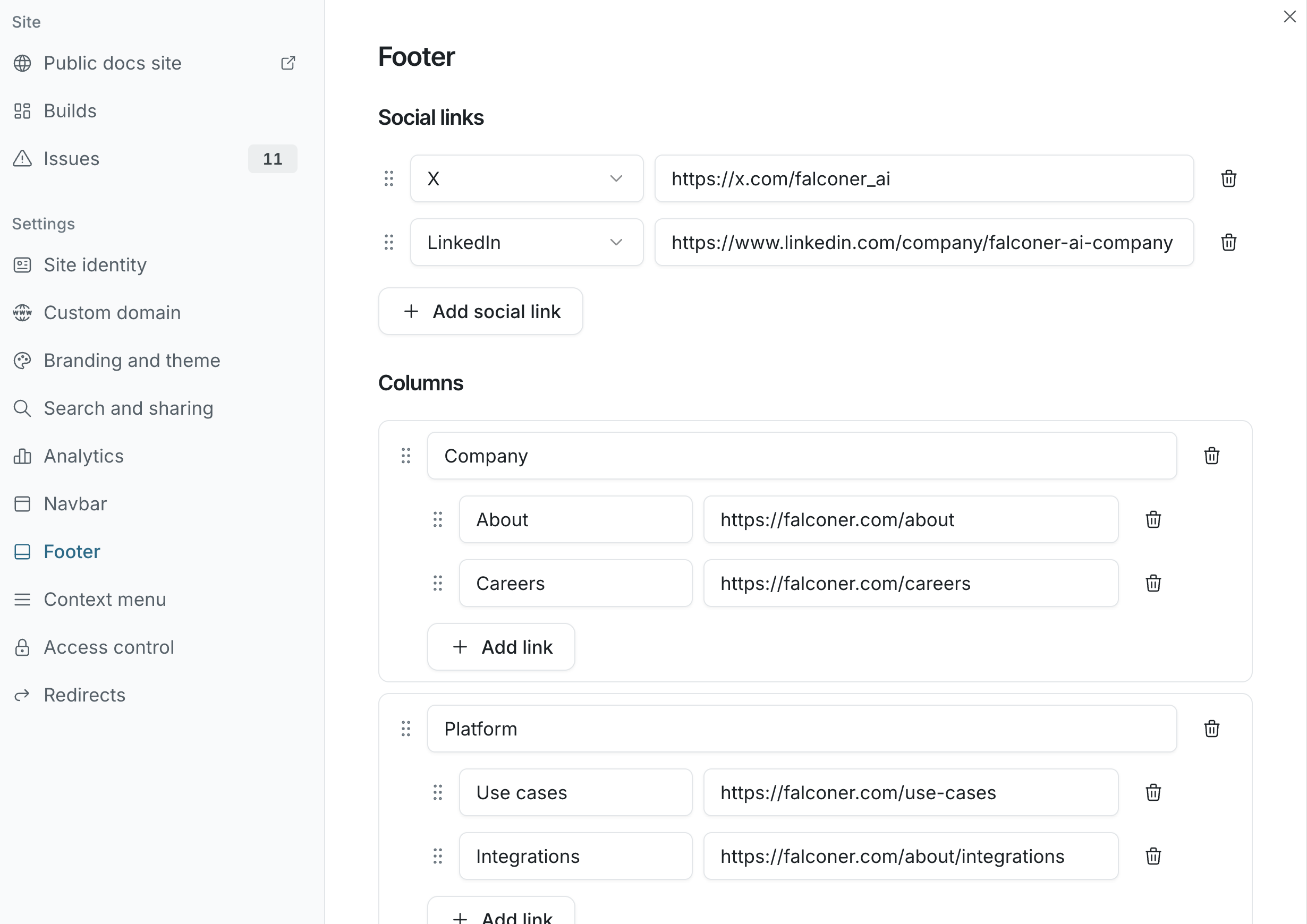Click the Access control lock icon
This screenshot has height=924, width=1307.
22,647
